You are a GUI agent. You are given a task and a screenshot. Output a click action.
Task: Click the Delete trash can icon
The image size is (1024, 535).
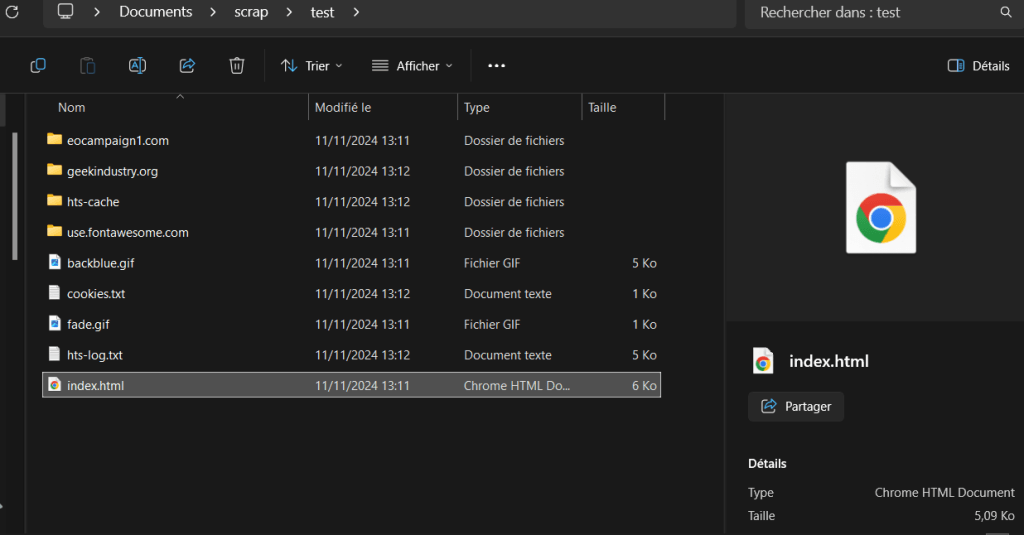[237, 66]
